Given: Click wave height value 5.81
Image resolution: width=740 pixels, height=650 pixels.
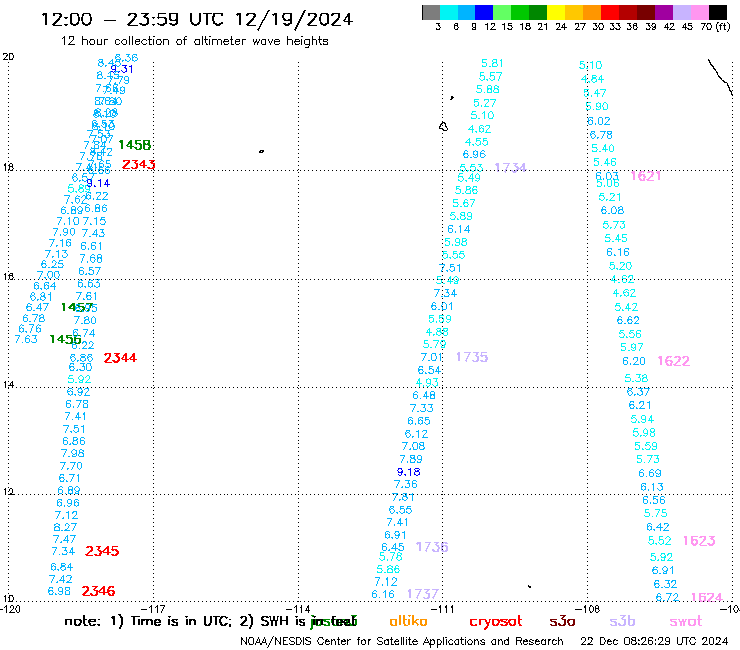Looking at the screenshot, I should click(492, 63).
